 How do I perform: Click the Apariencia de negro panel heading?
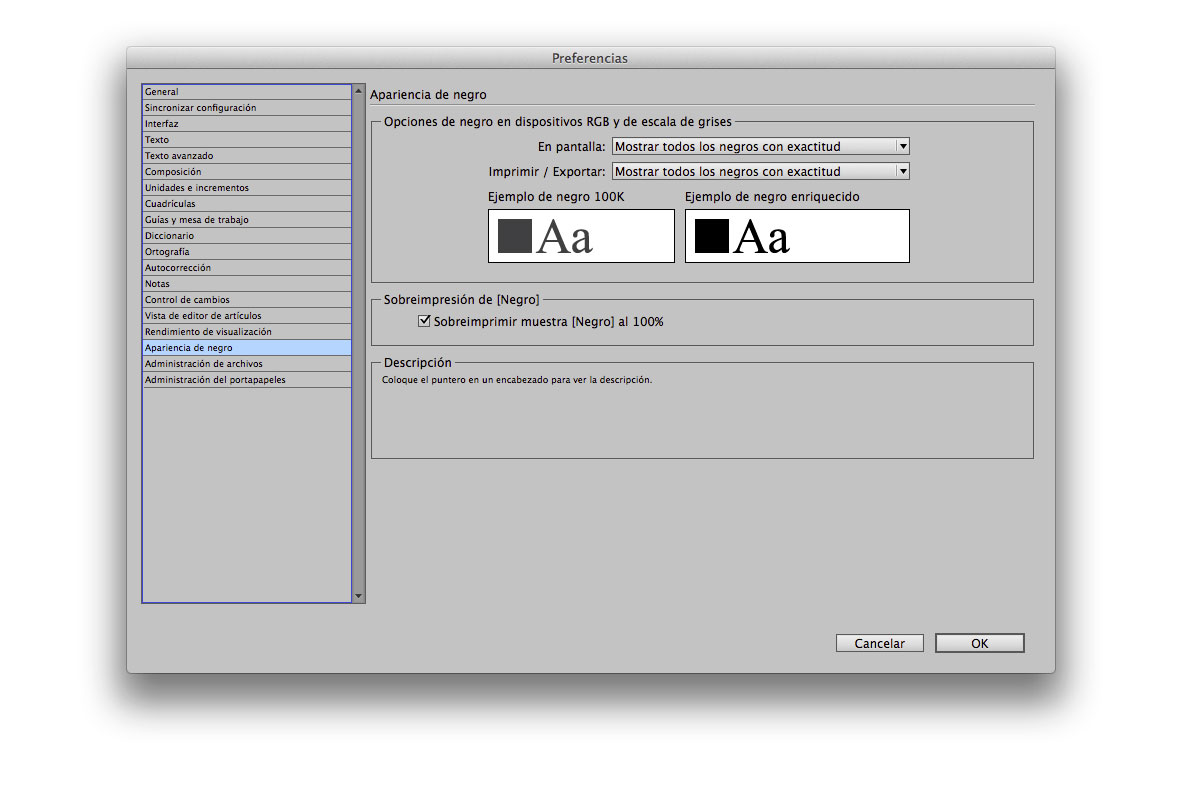(x=428, y=95)
